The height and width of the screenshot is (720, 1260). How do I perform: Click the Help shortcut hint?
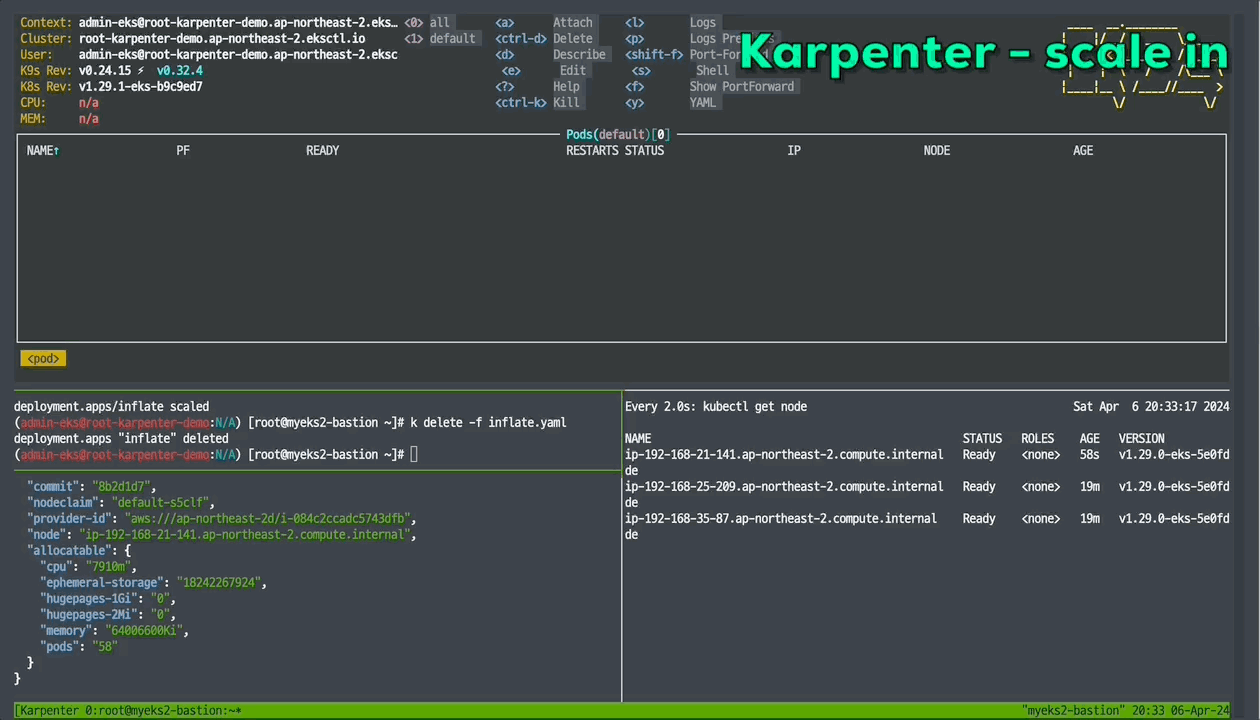point(566,86)
